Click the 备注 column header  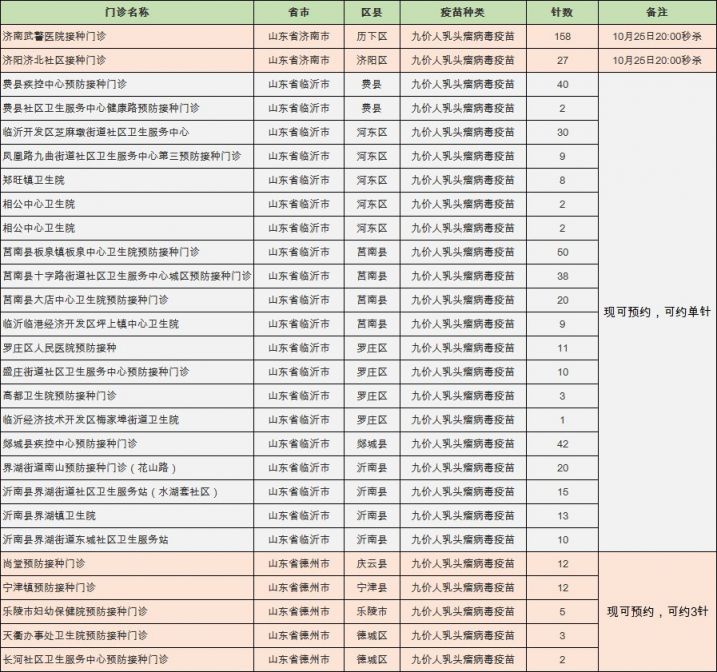tap(657, 12)
